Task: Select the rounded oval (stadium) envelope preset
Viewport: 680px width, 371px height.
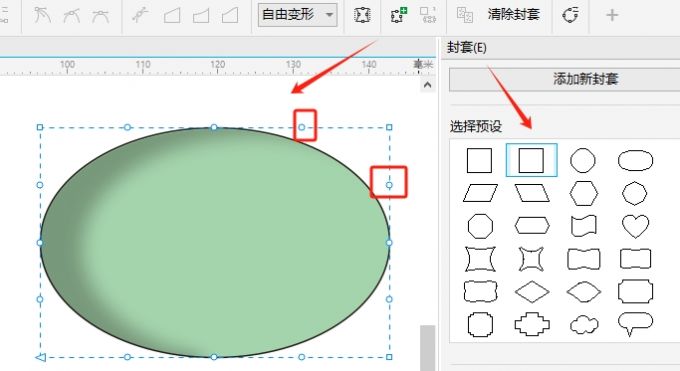Action: coord(635,161)
